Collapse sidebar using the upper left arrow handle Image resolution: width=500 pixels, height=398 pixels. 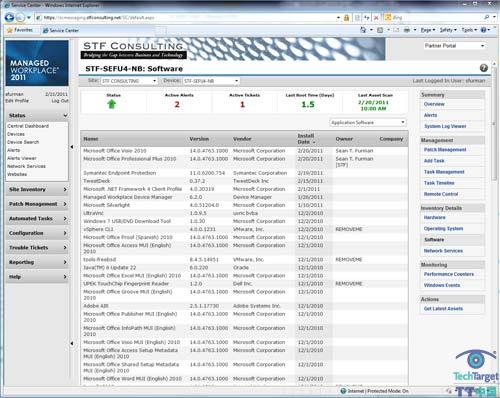[72, 147]
